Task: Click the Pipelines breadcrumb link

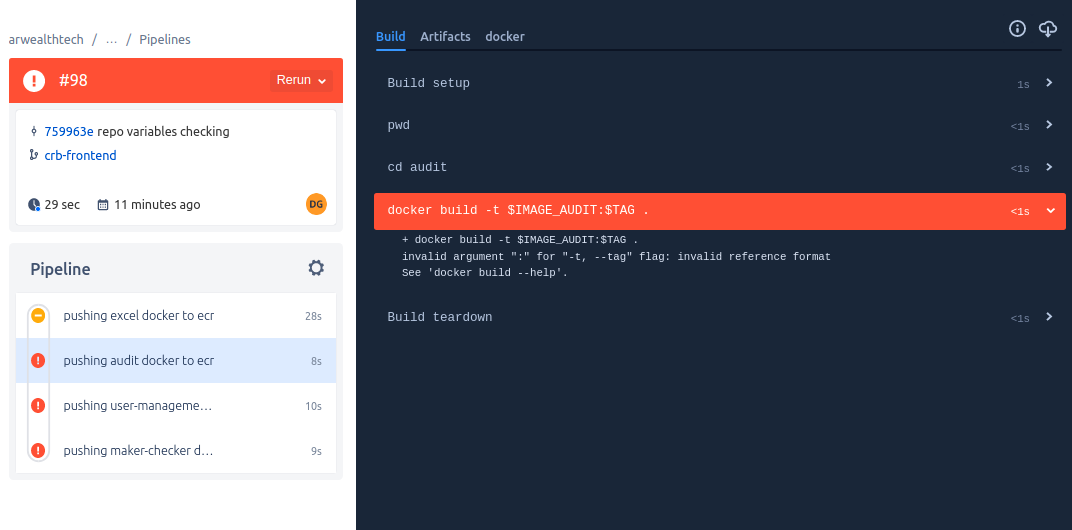Action: [165, 40]
